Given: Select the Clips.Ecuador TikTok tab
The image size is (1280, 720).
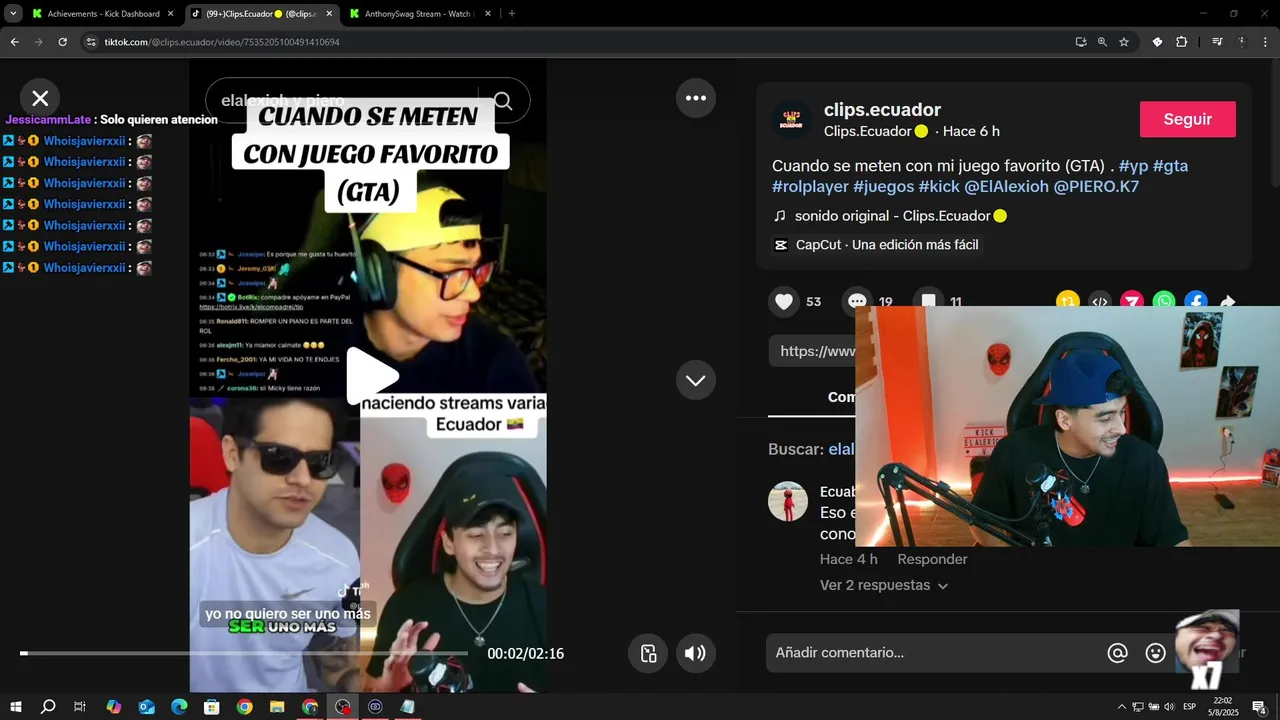Looking at the screenshot, I should coord(262,14).
